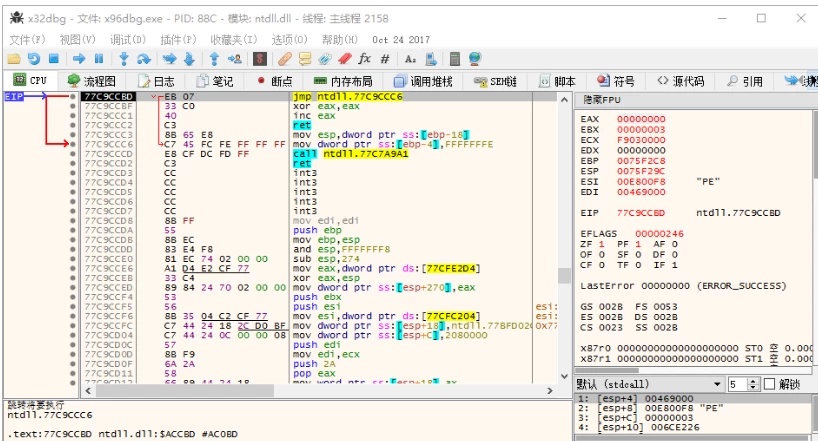Open the 默认 (stdcall) calling convention dropdown
The width and height of the screenshot is (818, 441).
(649, 384)
